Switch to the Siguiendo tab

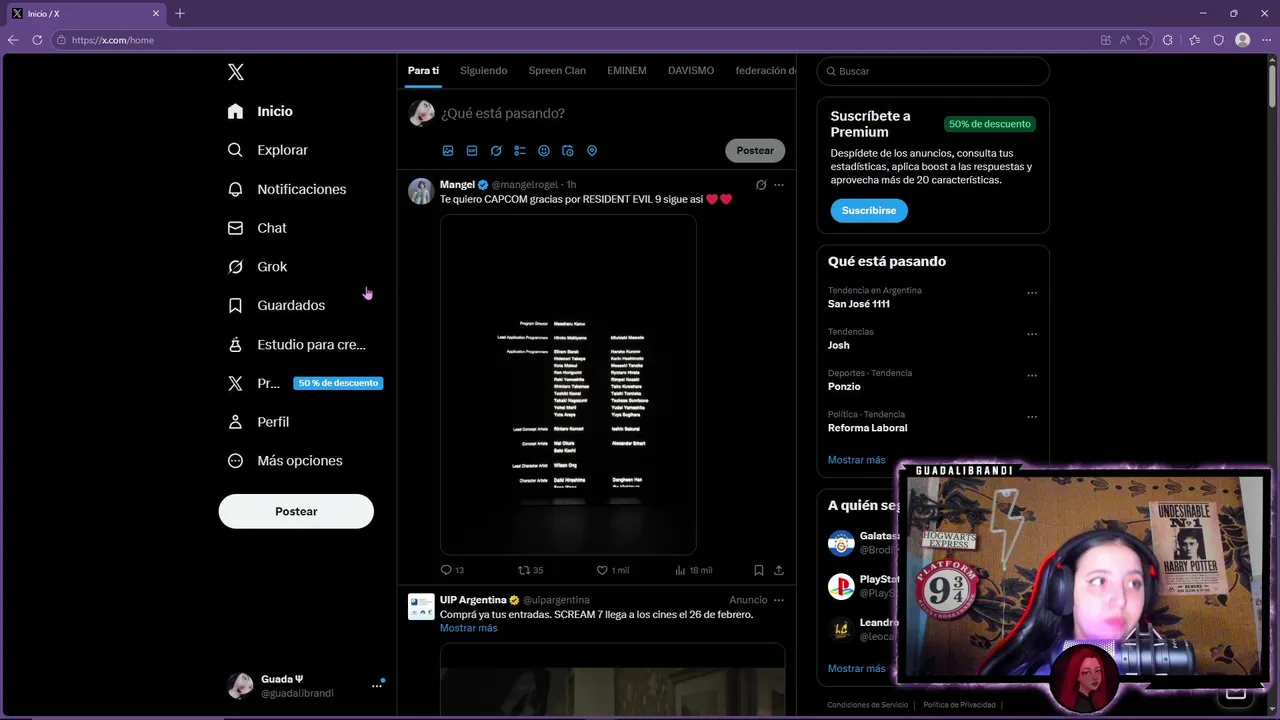[x=484, y=71]
